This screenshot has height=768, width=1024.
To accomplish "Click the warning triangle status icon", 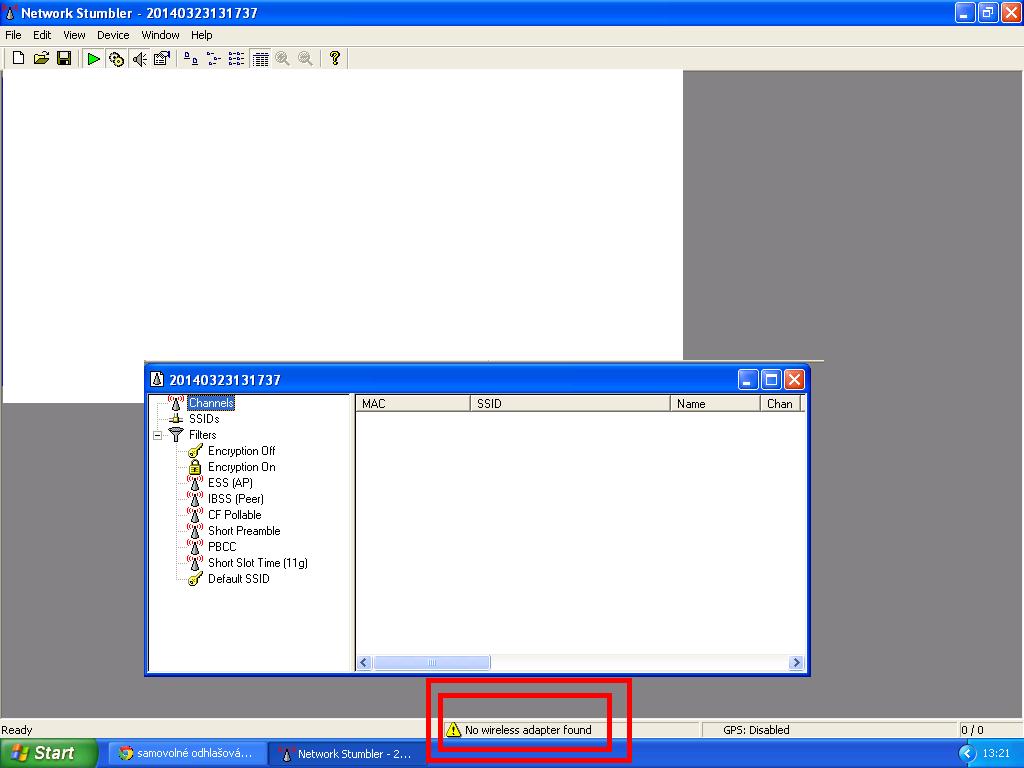I will pos(453,729).
